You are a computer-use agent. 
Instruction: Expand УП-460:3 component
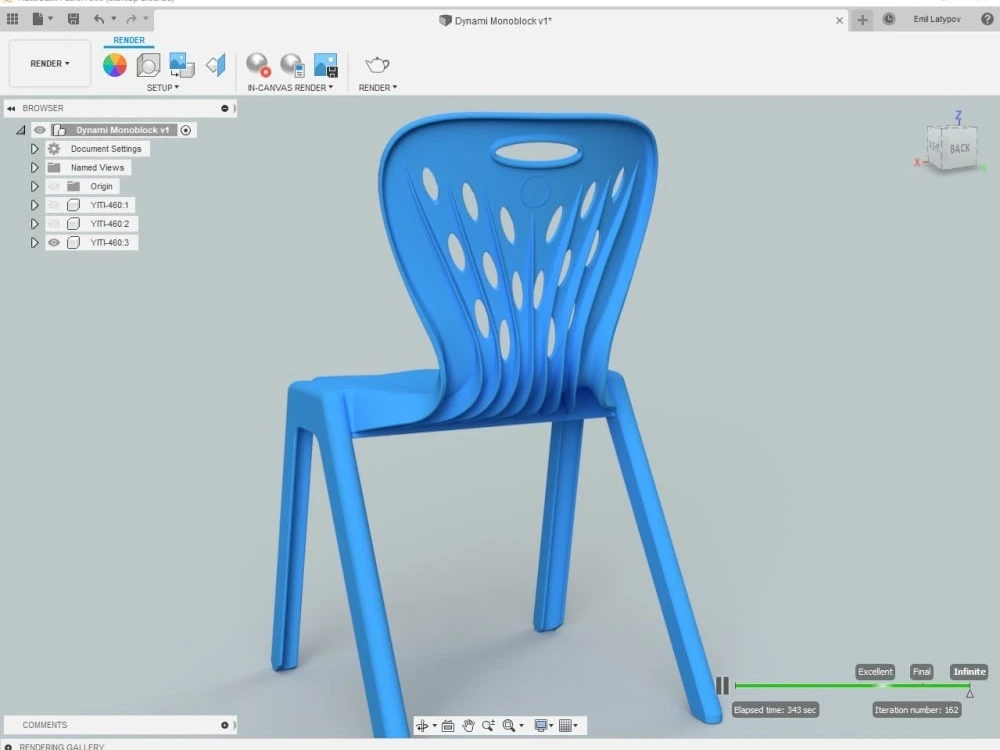click(x=34, y=242)
